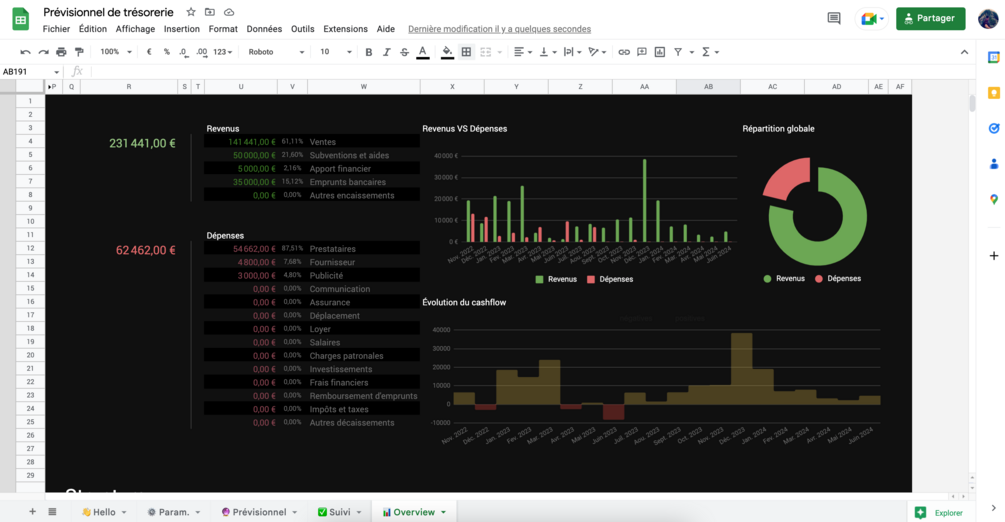
Task: Insert a chart from toolbar
Action: 660,52
